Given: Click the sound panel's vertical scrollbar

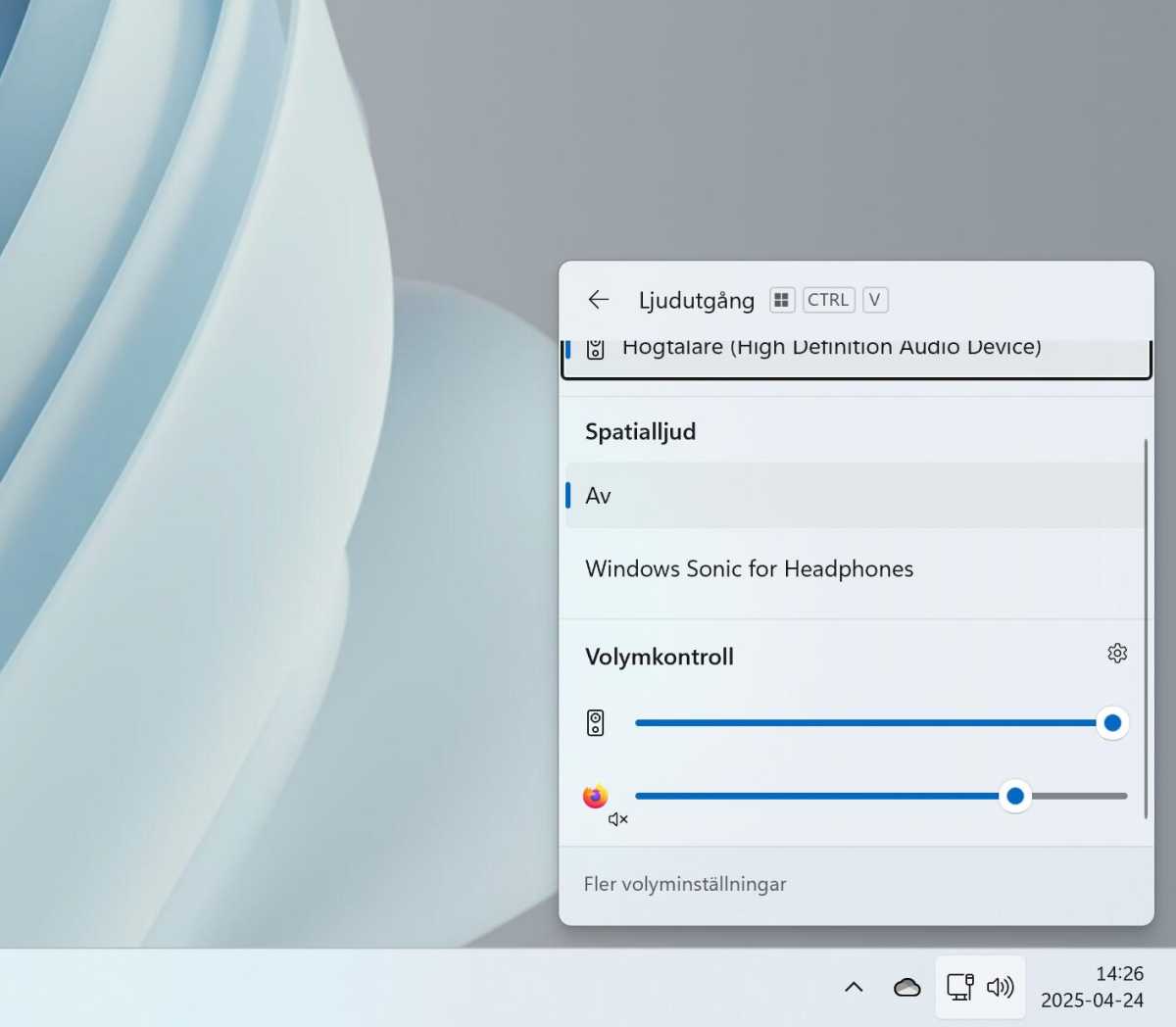Looking at the screenshot, I should [1146, 627].
